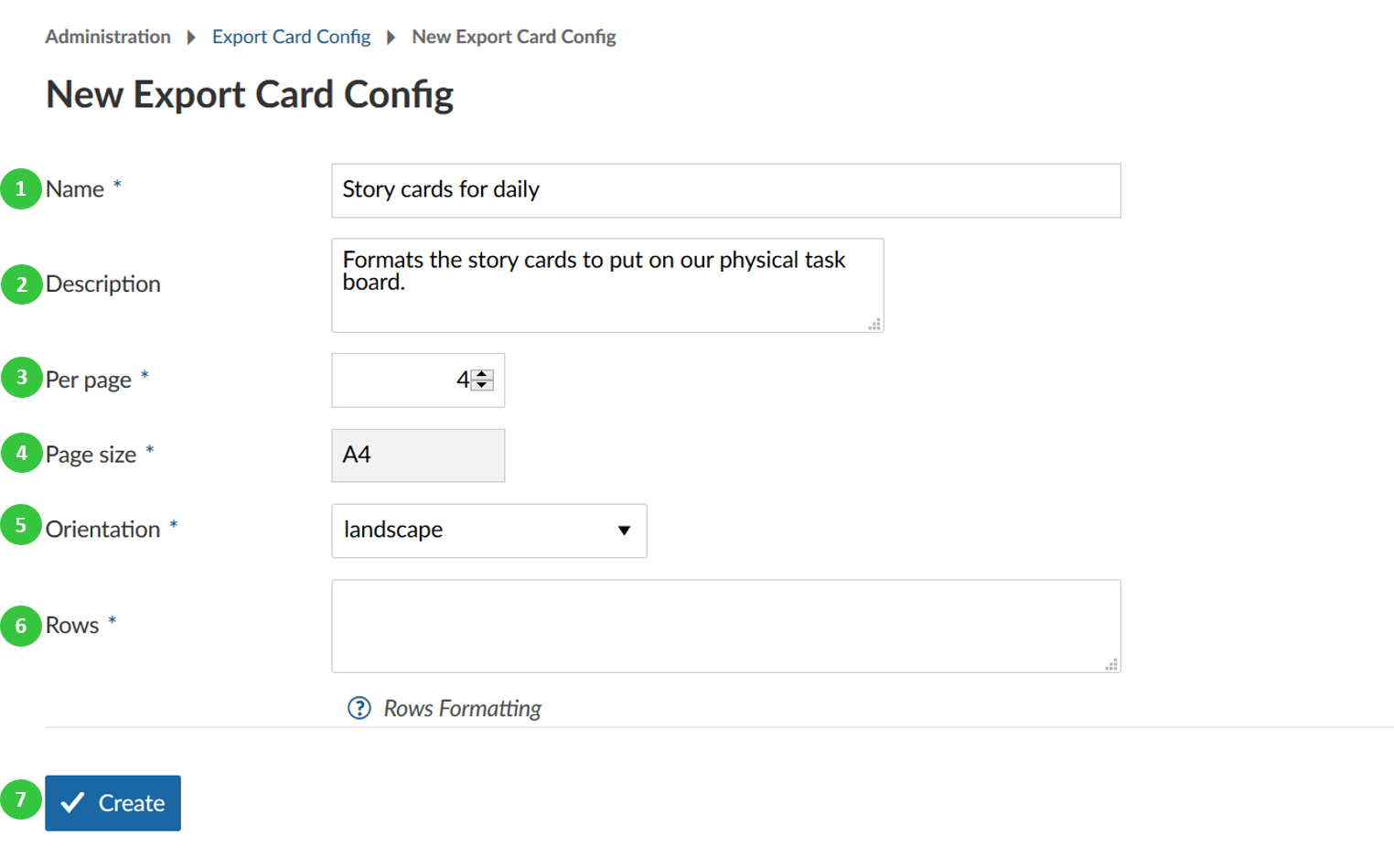Image resolution: width=1394 pixels, height=868 pixels.
Task: Click into the empty Rows text area
Action: (x=725, y=626)
